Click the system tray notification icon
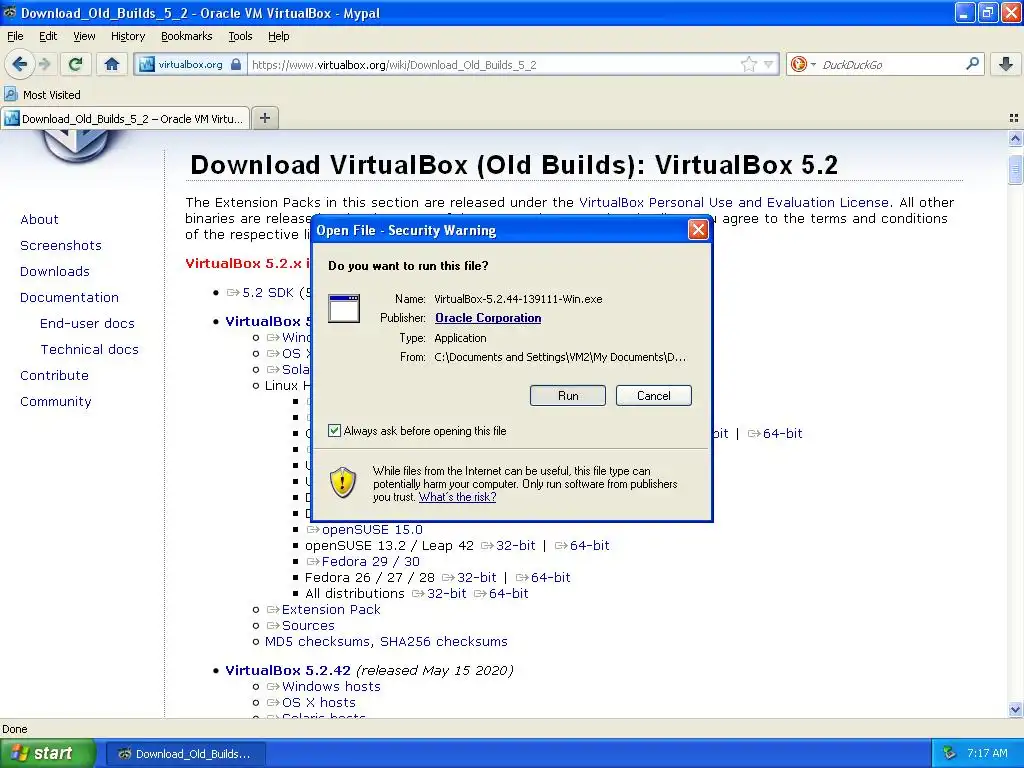The image size is (1024, 768). point(950,753)
